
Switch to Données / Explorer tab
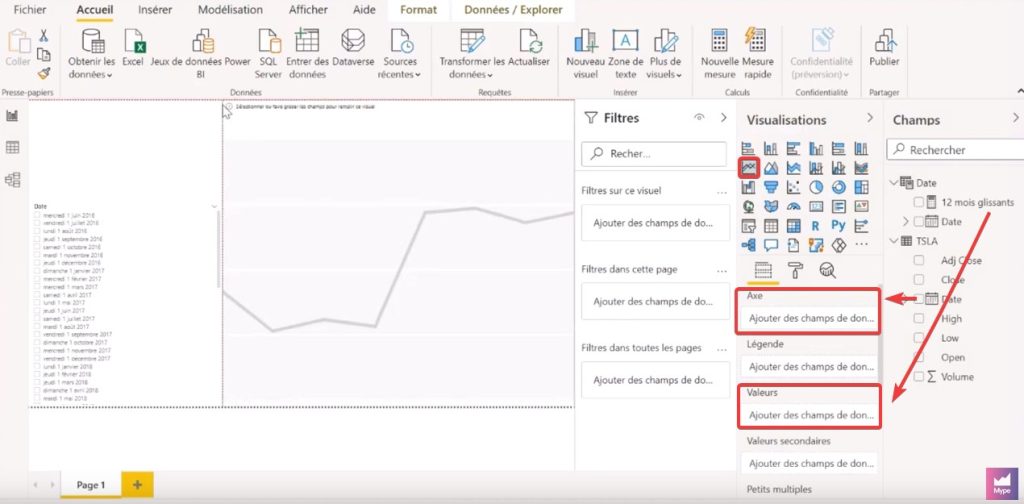pyautogui.click(x=513, y=10)
